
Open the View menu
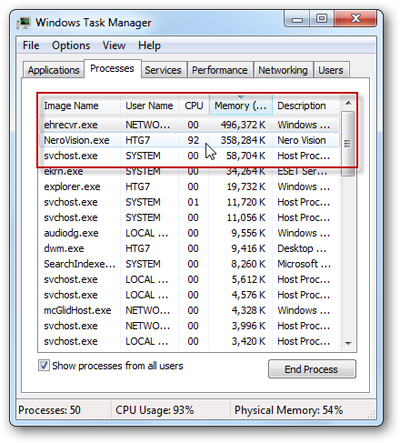114,45
